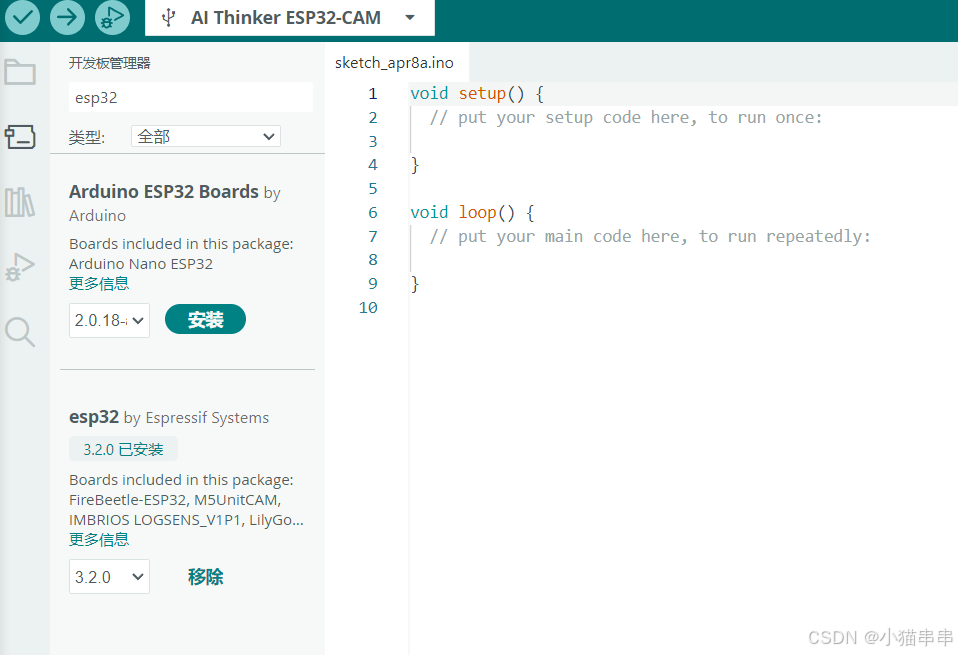958x655 pixels.
Task: Start debugging with the debug play icon
Action: [112, 16]
